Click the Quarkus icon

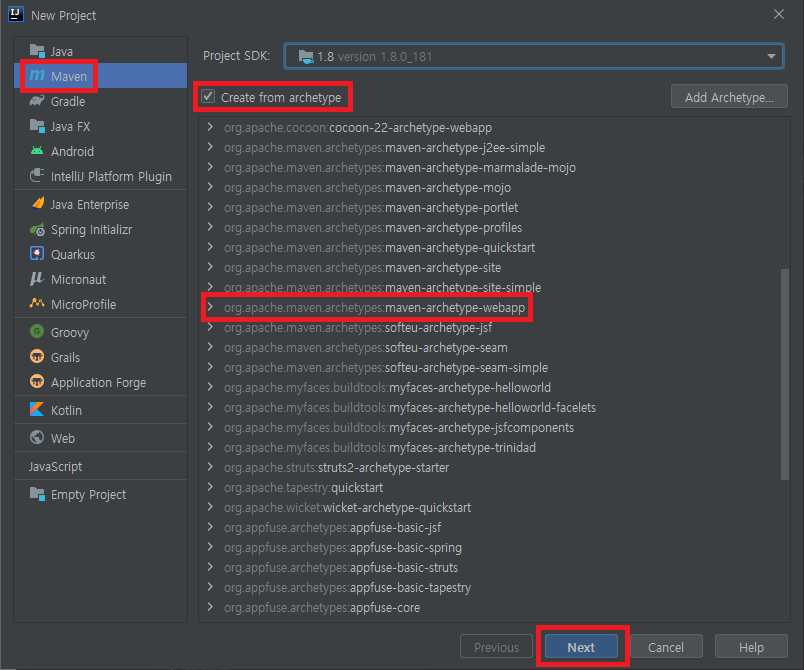coord(37,254)
